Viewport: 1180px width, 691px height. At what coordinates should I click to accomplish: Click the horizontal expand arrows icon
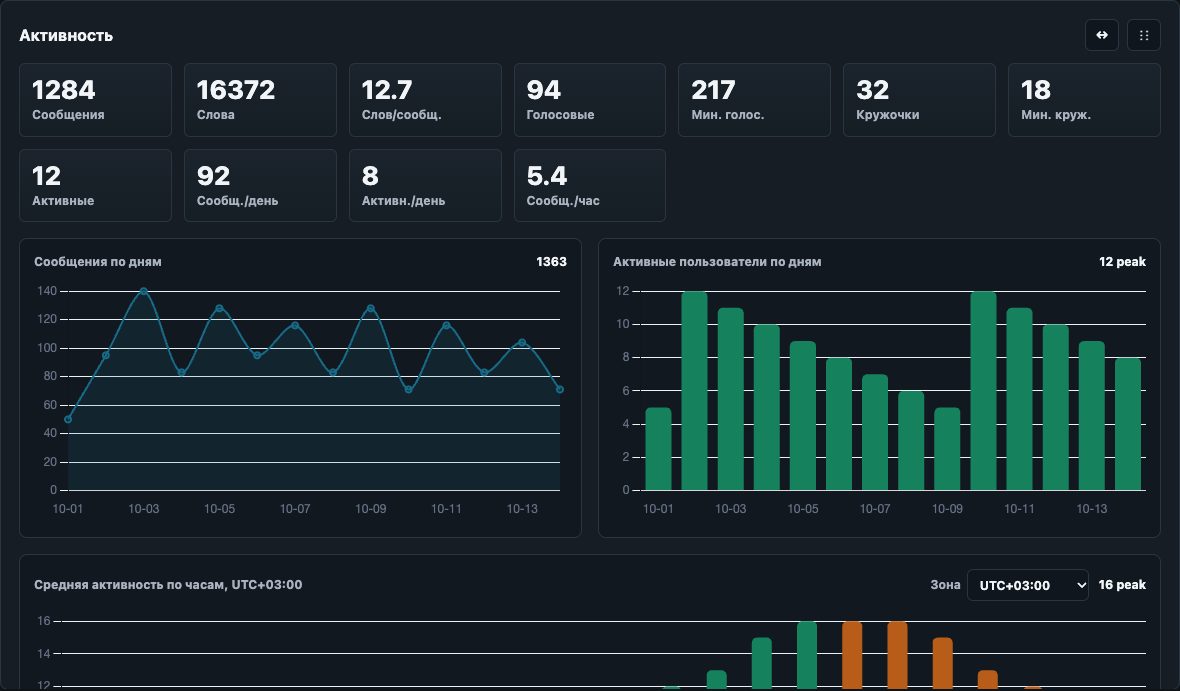1102,35
